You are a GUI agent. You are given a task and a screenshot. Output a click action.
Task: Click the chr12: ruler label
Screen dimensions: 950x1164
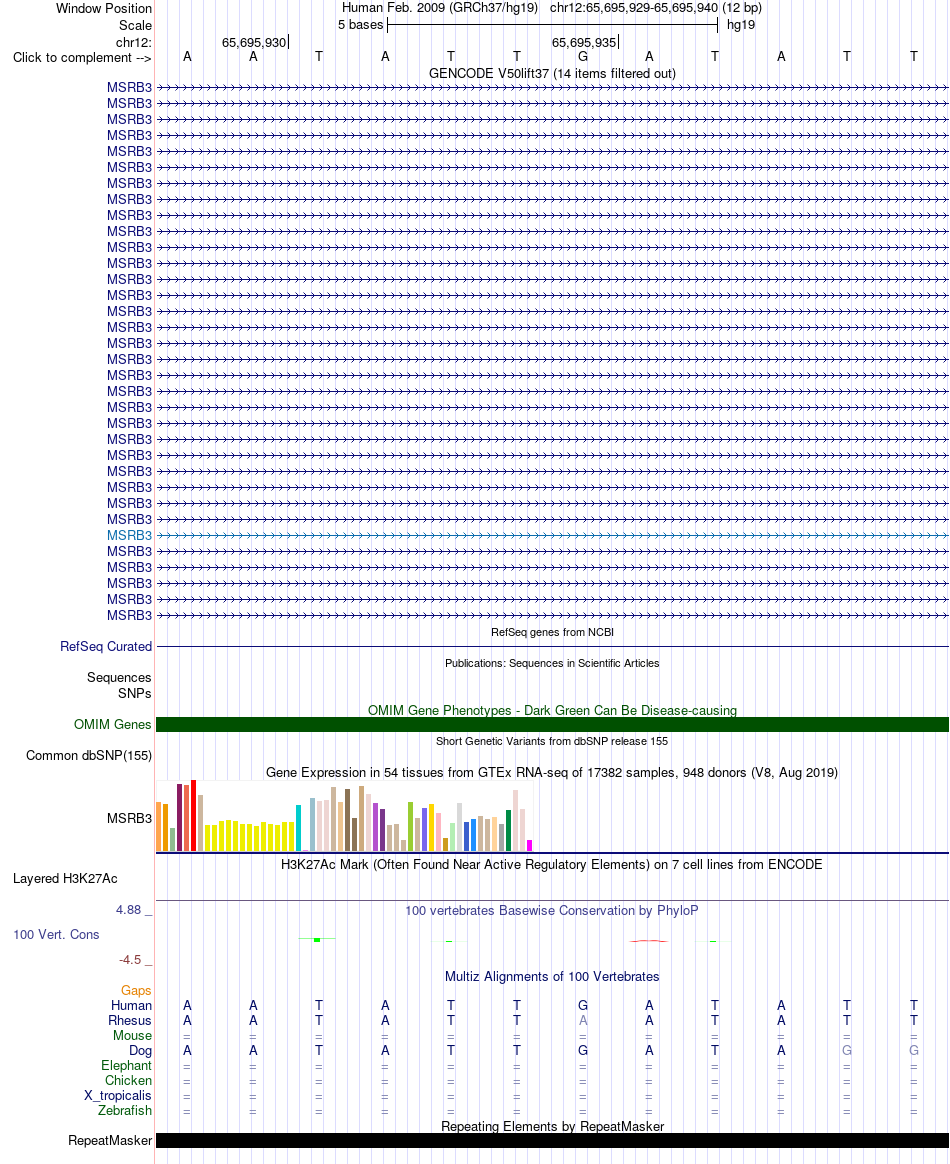pos(134,42)
